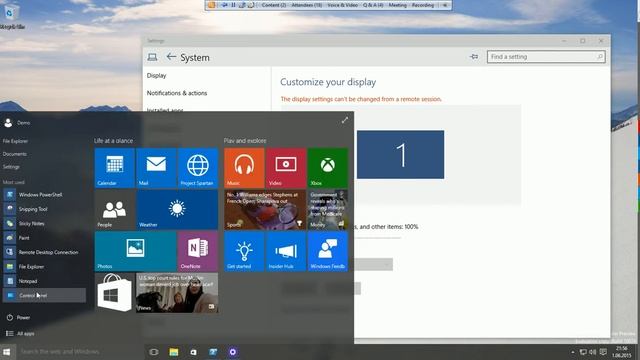This screenshot has height=360, width=640.
Task: Launch the OneNote tile
Action: pyautogui.click(x=198, y=251)
